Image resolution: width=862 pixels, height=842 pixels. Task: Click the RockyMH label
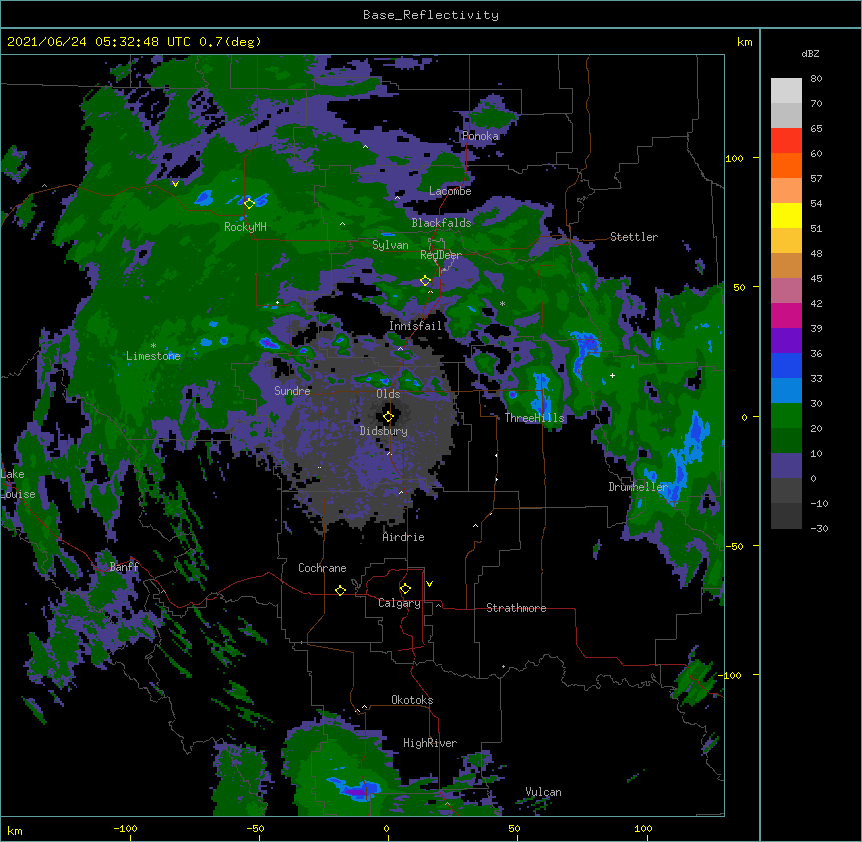(245, 227)
